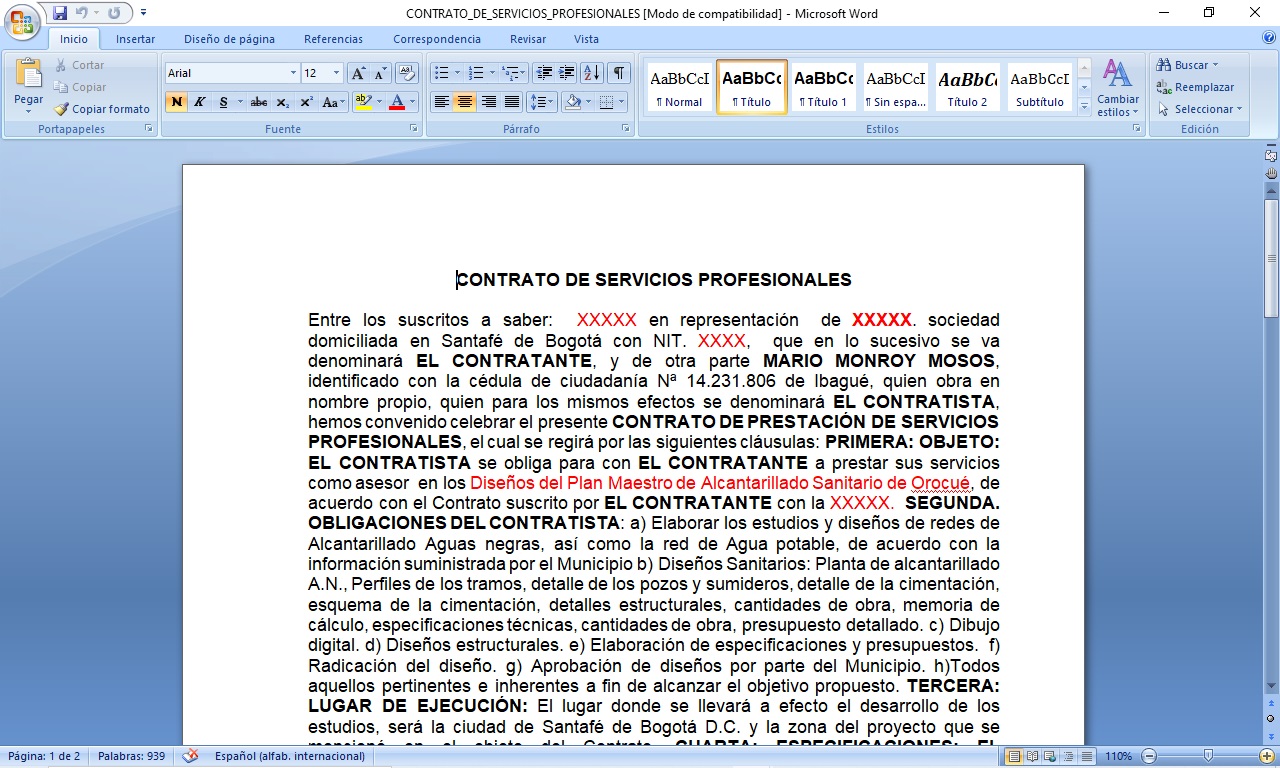Click the Sort icon
Image resolution: width=1280 pixels, height=768 pixels.
point(591,73)
